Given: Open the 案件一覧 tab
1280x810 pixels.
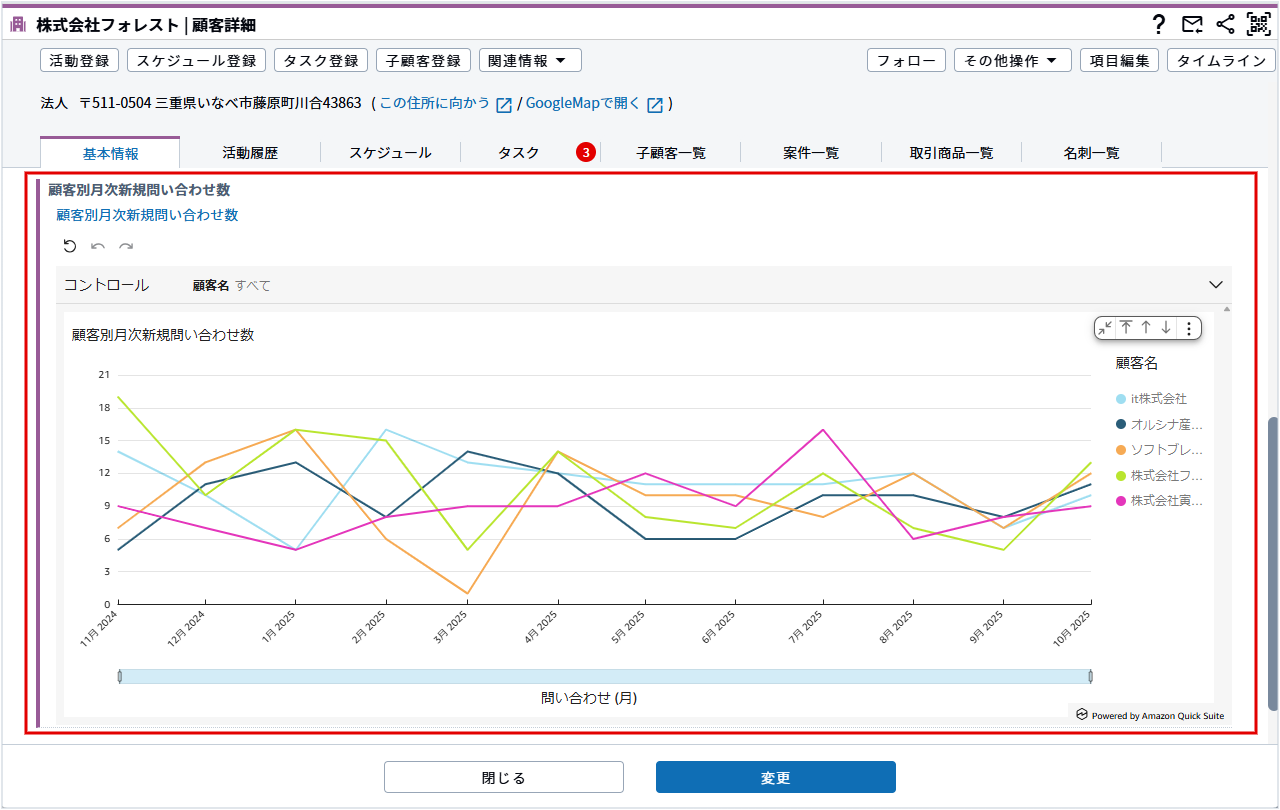Looking at the screenshot, I should [x=811, y=153].
